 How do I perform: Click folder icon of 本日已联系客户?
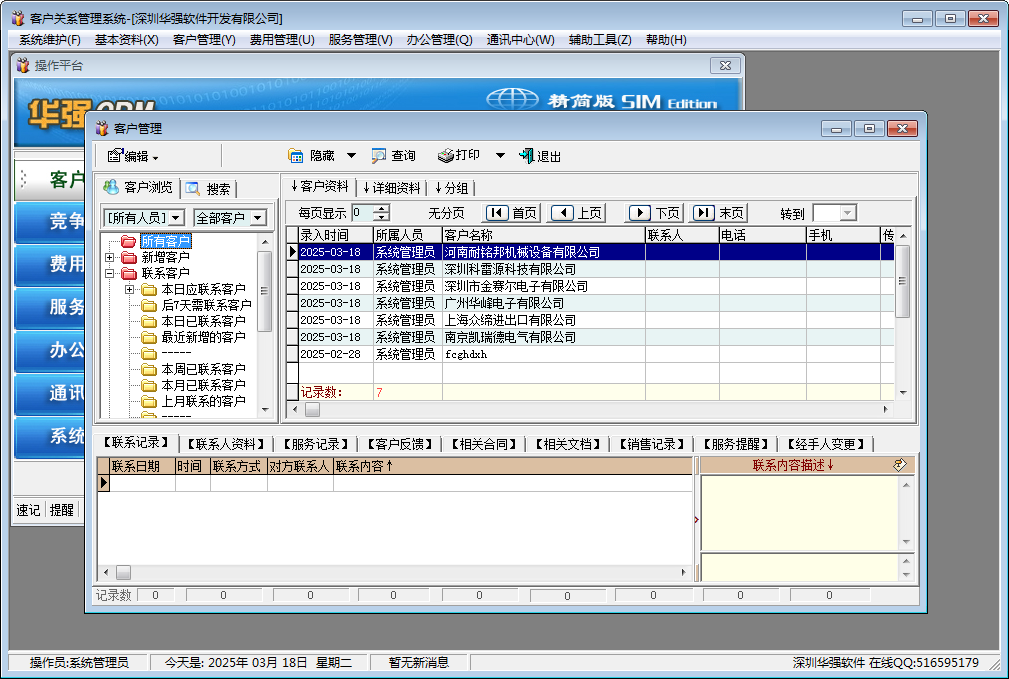149,321
